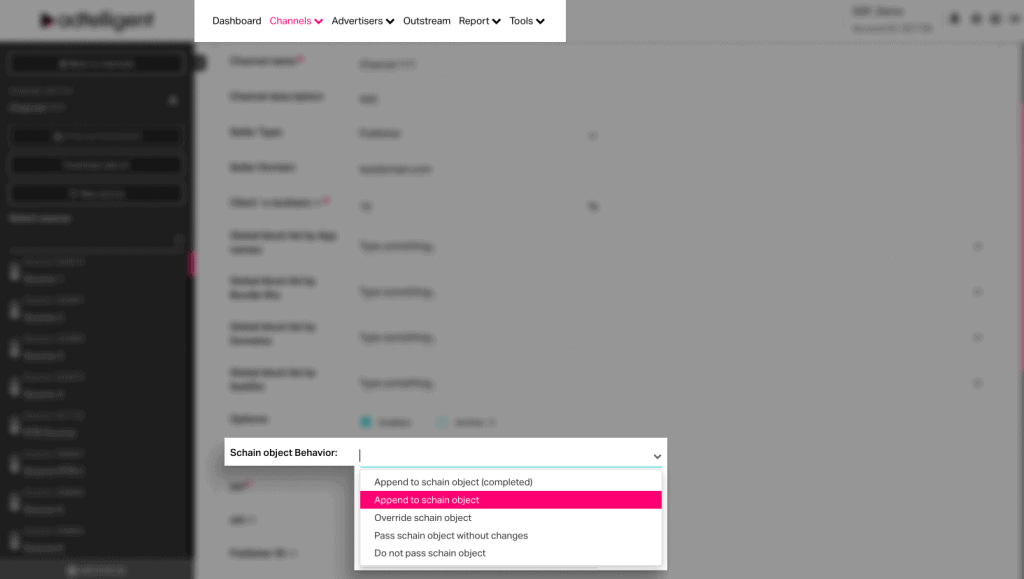Tick the second checkbox in the Options row
This screenshot has height=579, width=1024.
click(442, 422)
